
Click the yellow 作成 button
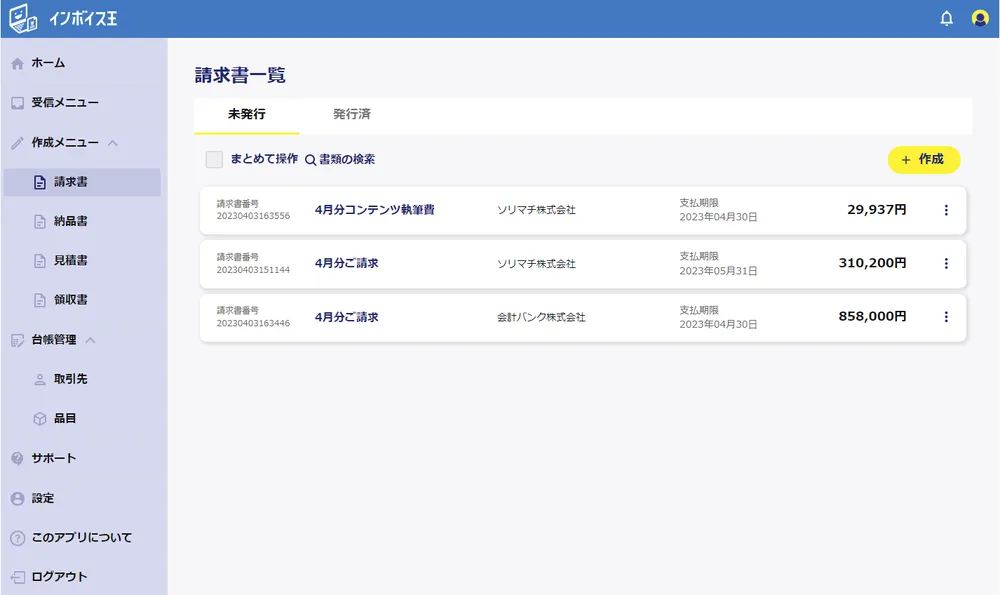[x=923, y=159]
